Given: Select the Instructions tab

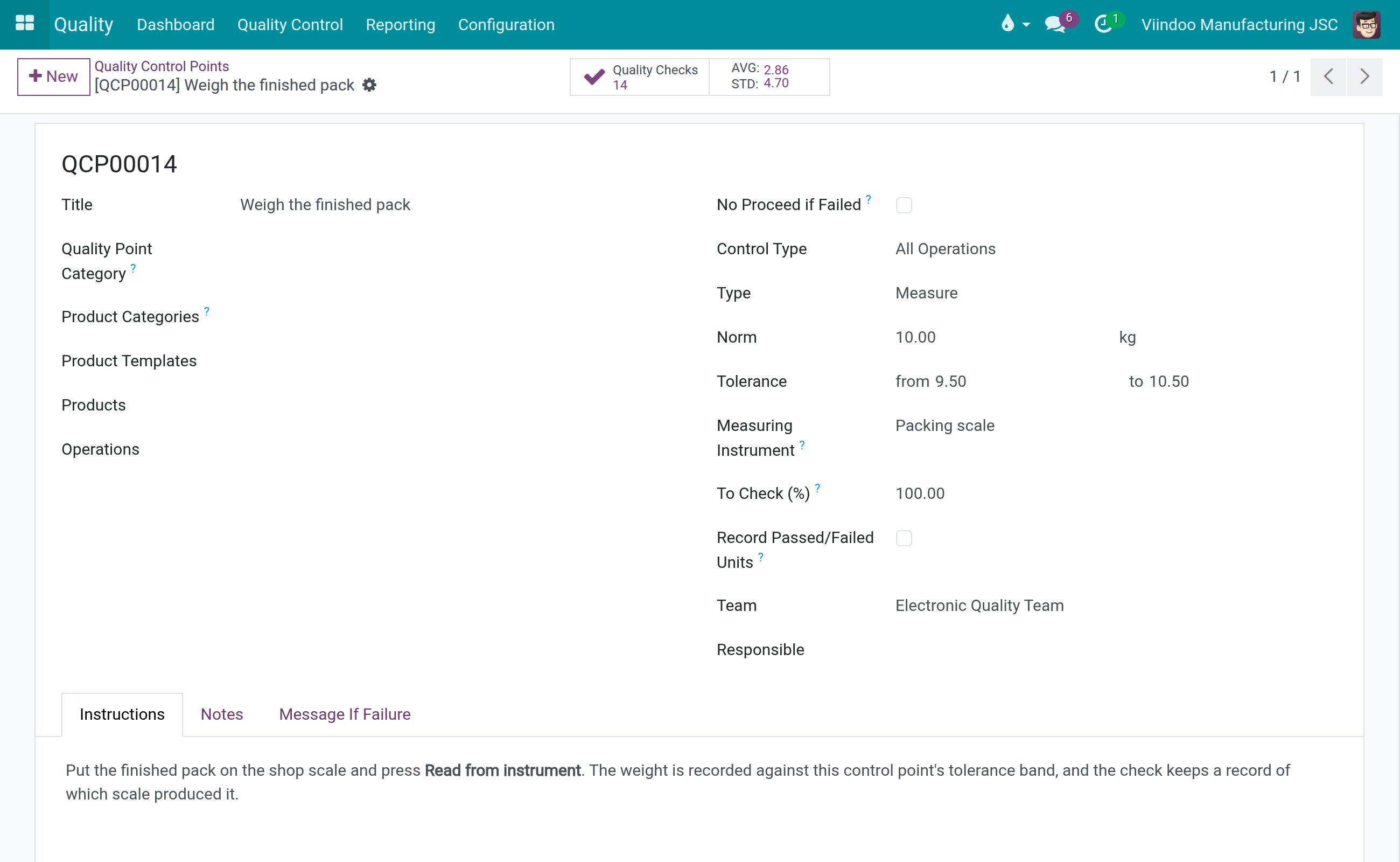Looking at the screenshot, I should [x=122, y=714].
